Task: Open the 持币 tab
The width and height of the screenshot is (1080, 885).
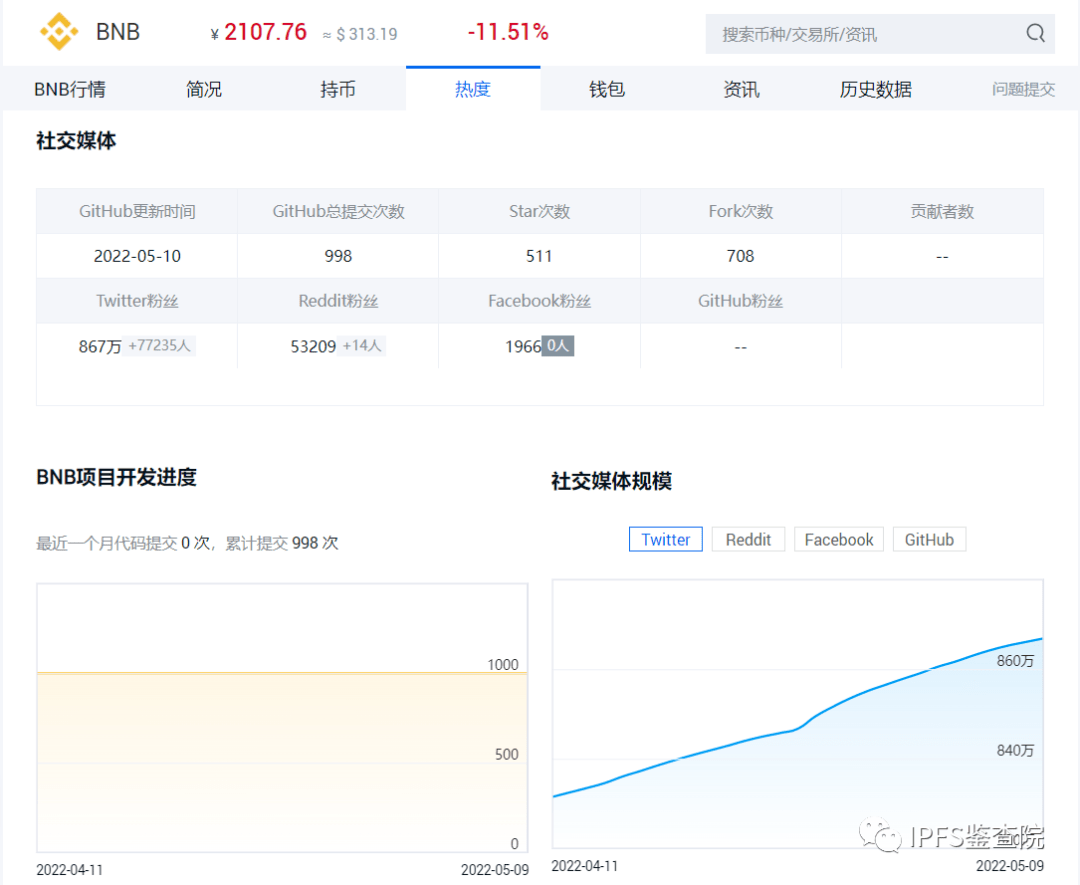Action: 338,89
